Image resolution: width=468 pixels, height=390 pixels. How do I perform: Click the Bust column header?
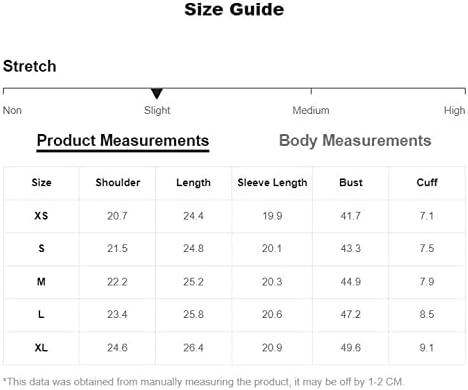351,183
